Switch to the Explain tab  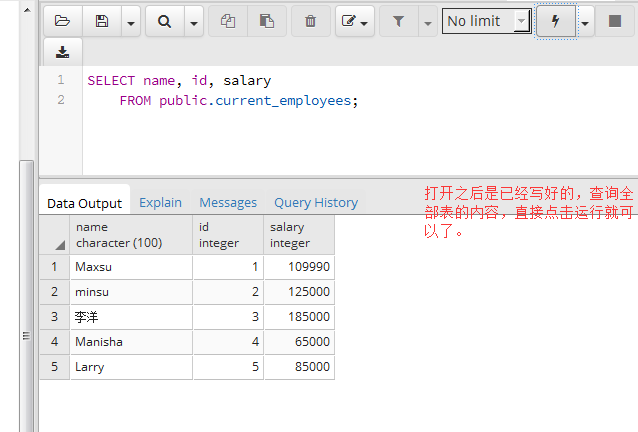pos(160,203)
